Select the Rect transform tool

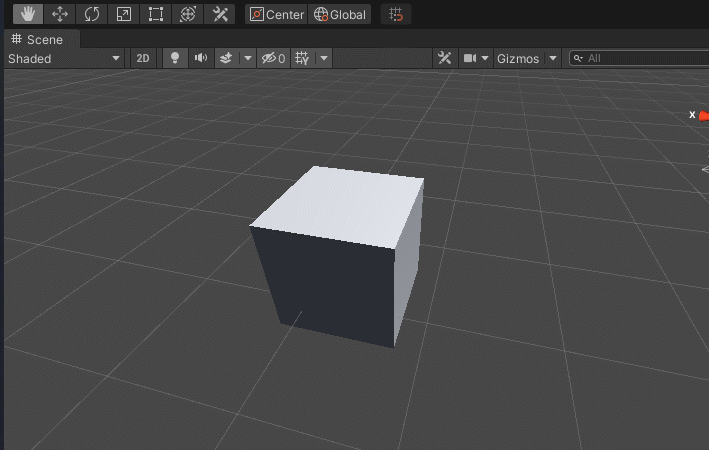click(156, 14)
